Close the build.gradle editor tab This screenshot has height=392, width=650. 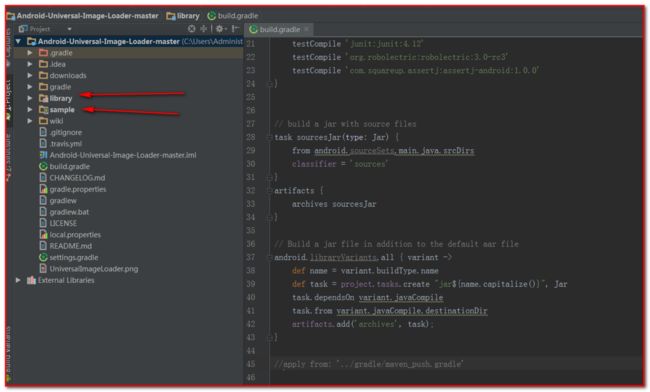pyautogui.click(x=306, y=29)
